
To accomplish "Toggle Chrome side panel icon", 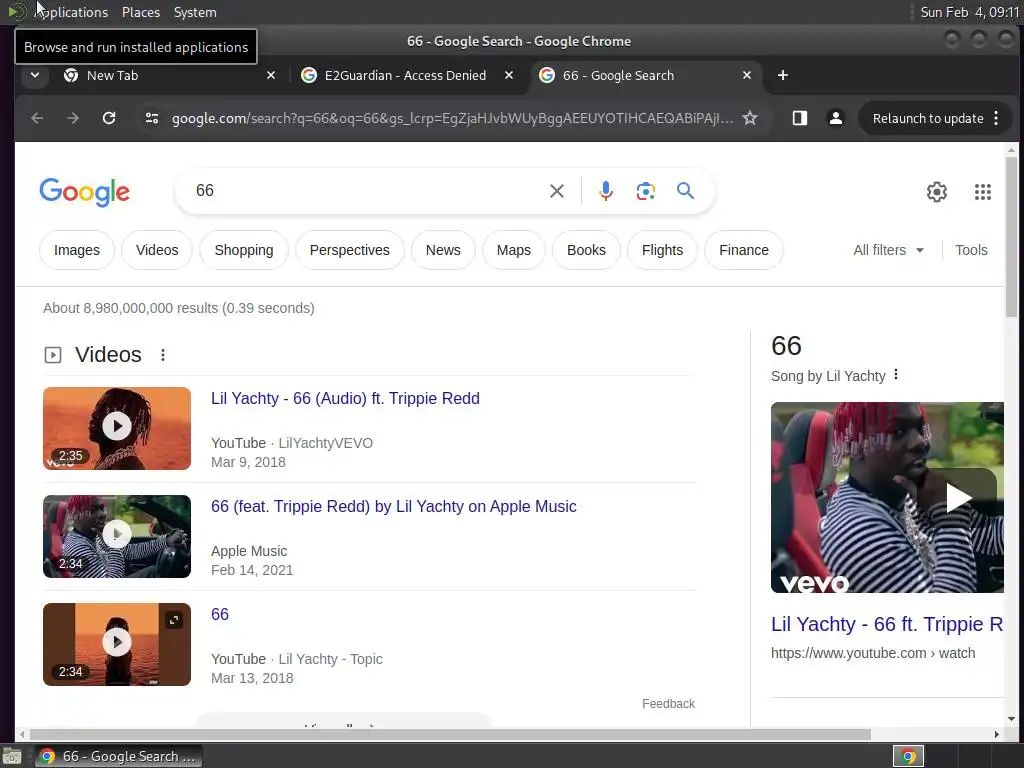I will 799,118.
